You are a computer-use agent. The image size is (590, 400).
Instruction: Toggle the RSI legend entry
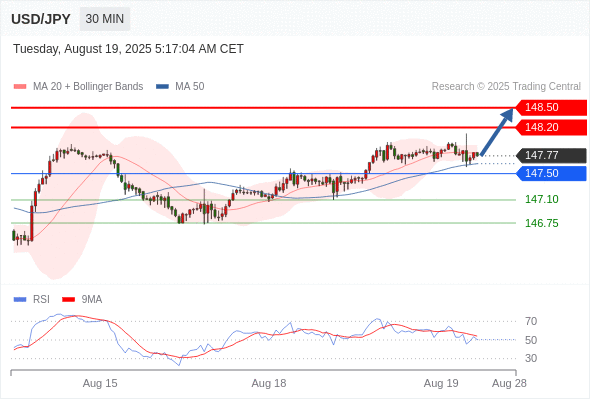coord(32,300)
